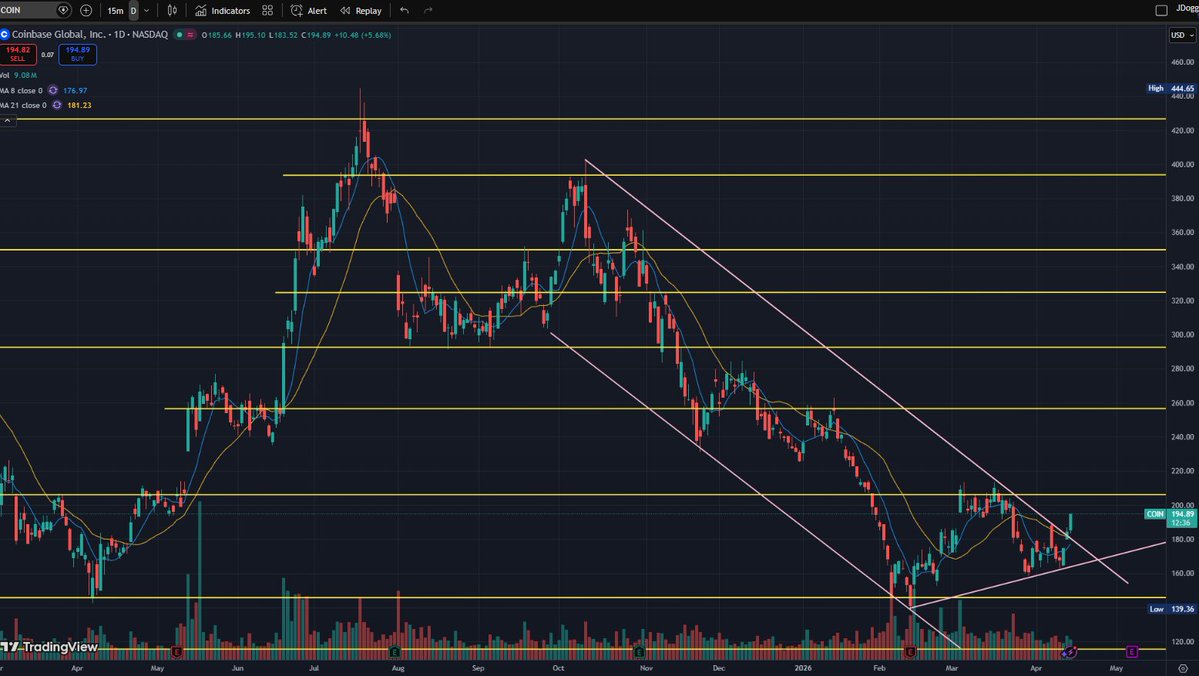
Task: Click the earnings E marker near November
Action: pyautogui.click(x=638, y=652)
